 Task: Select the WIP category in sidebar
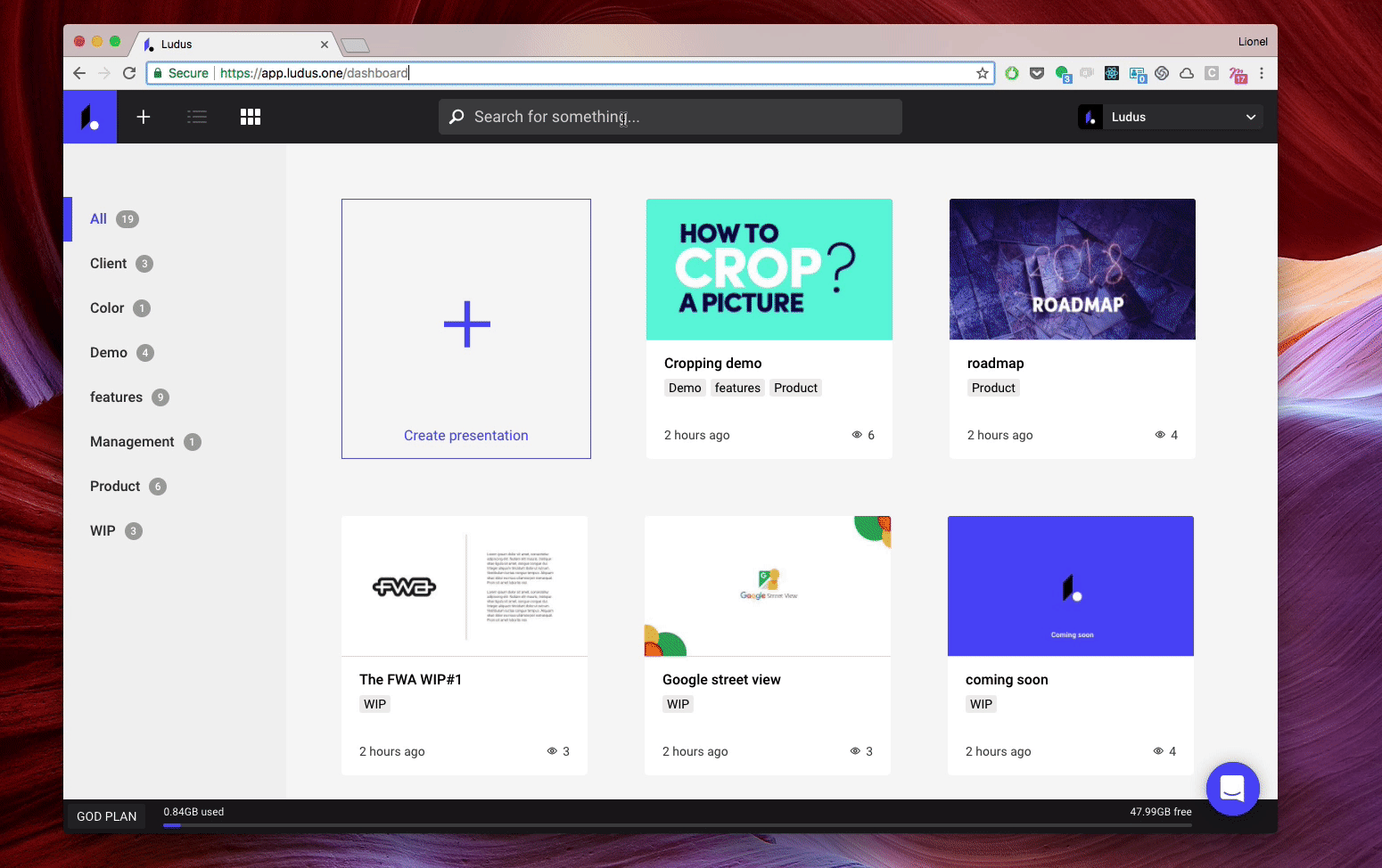pos(103,531)
